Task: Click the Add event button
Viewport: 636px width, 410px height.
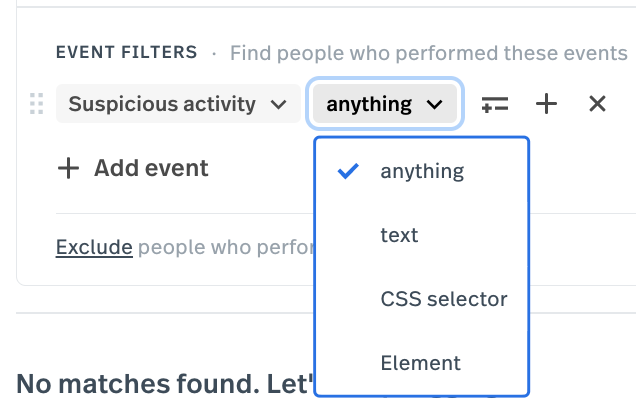Action: click(x=133, y=168)
